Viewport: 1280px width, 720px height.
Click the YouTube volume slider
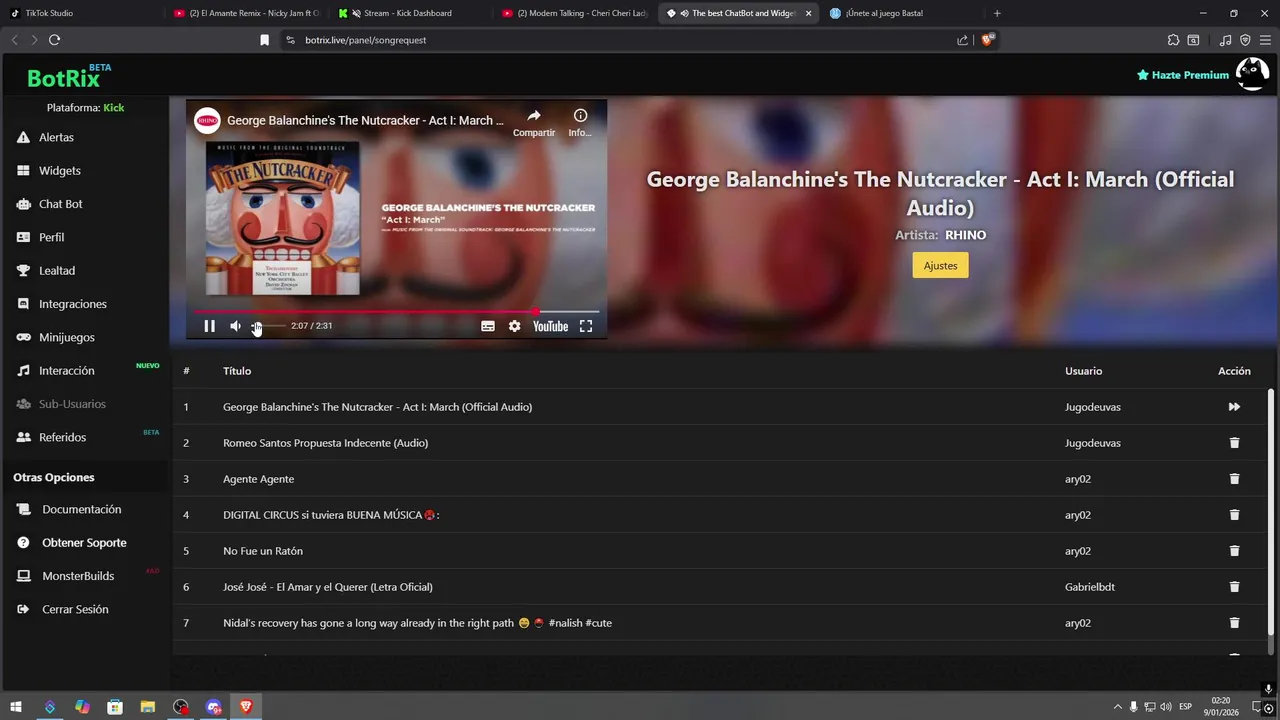(268, 326)
